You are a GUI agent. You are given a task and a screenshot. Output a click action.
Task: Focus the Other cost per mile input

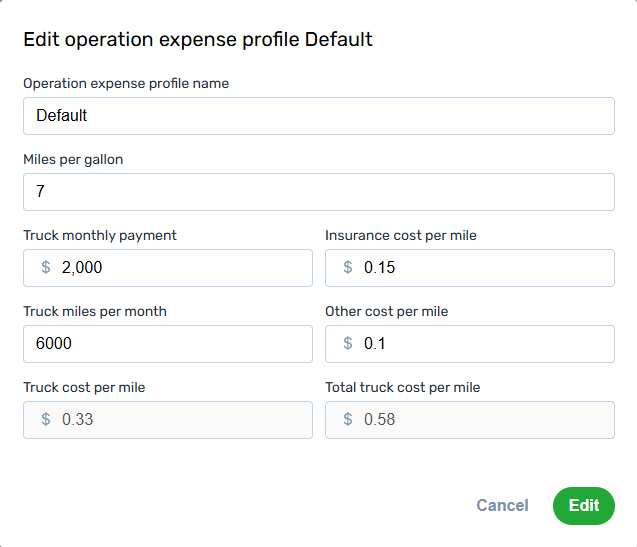pos(470,344)
